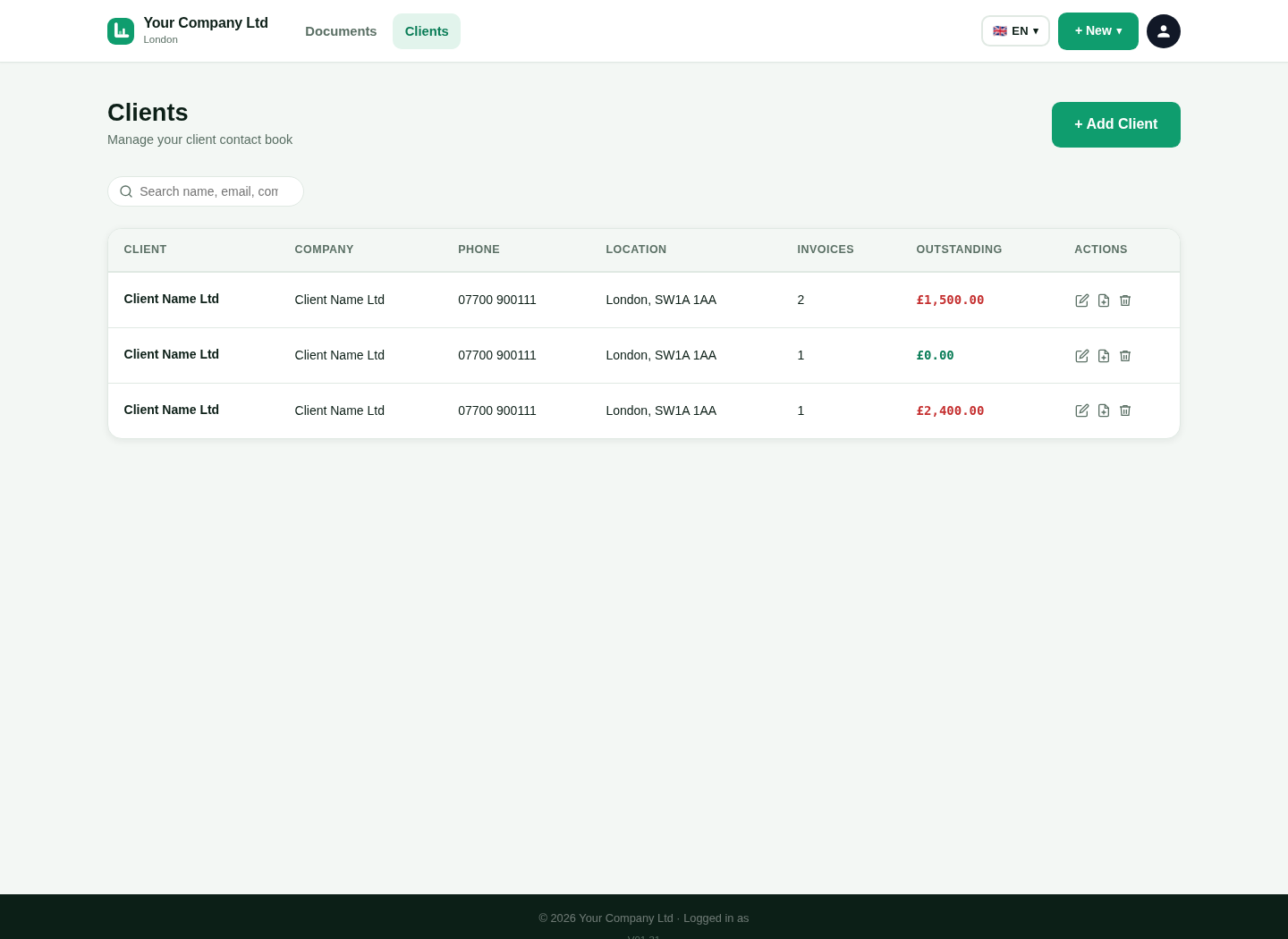The image size is (1288, 939).
Task: Expand the + New dropdown menu
Action: (x=1098, y=31)
